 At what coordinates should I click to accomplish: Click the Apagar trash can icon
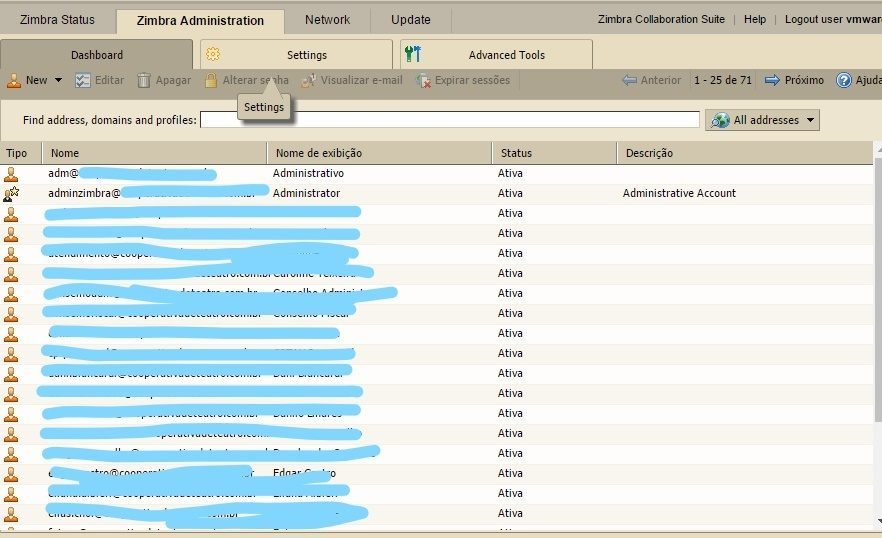[x=144, y=80]
